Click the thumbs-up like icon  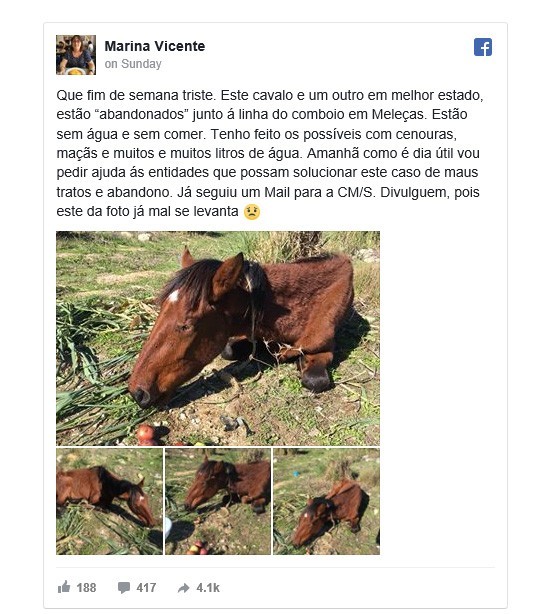64,587
